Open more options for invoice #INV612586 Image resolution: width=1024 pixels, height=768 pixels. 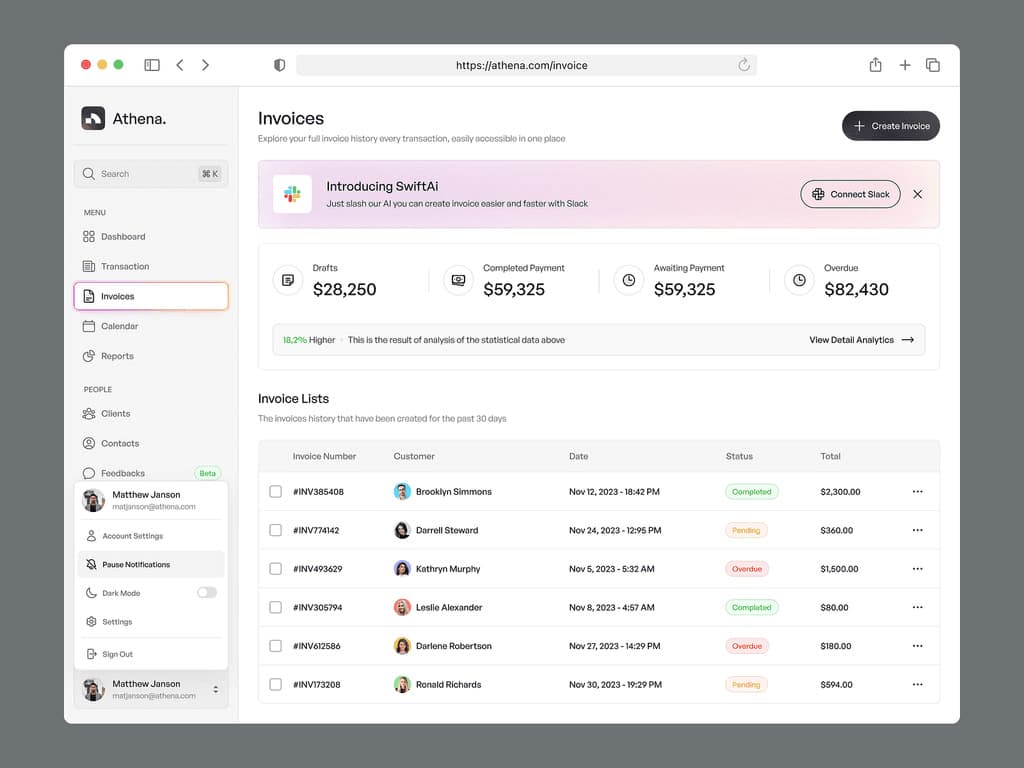pyautogui.click(x=918, y=646)
